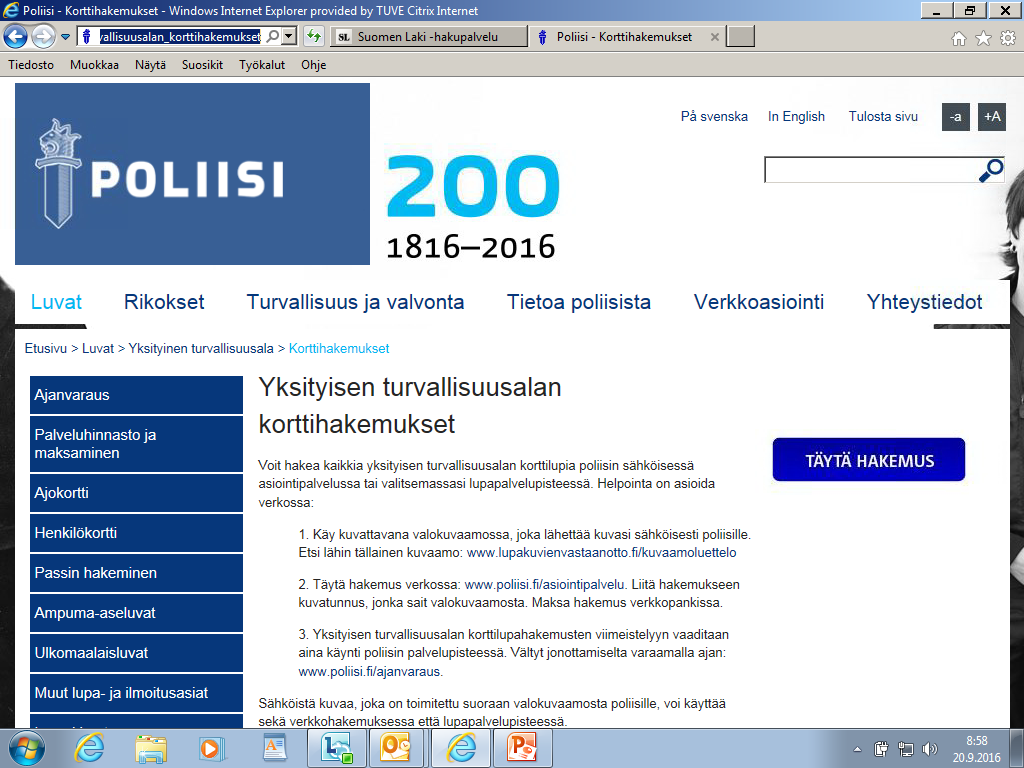Open the Outlook taskbar icon
Viewport: 1024px width, 768px height.
pyautogui.click(x=396, y=748)
